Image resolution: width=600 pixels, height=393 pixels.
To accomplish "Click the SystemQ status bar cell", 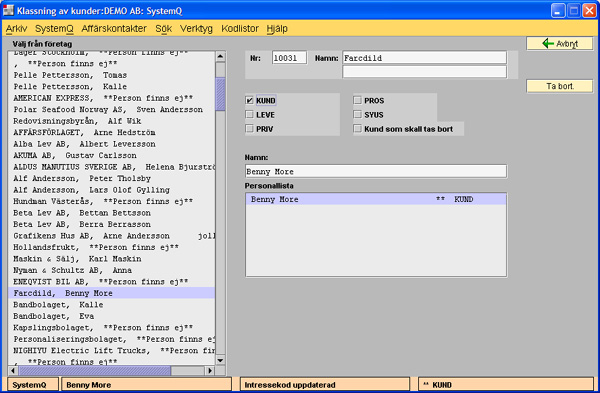I will coord(33,385).
